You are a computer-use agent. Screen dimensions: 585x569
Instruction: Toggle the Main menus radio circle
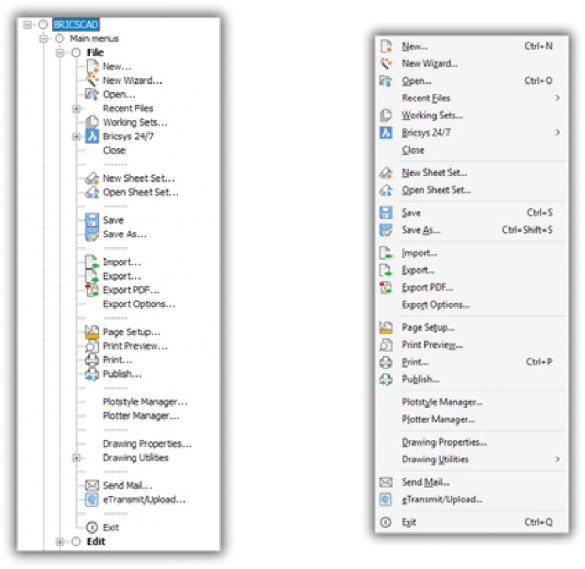coord(60,38)
